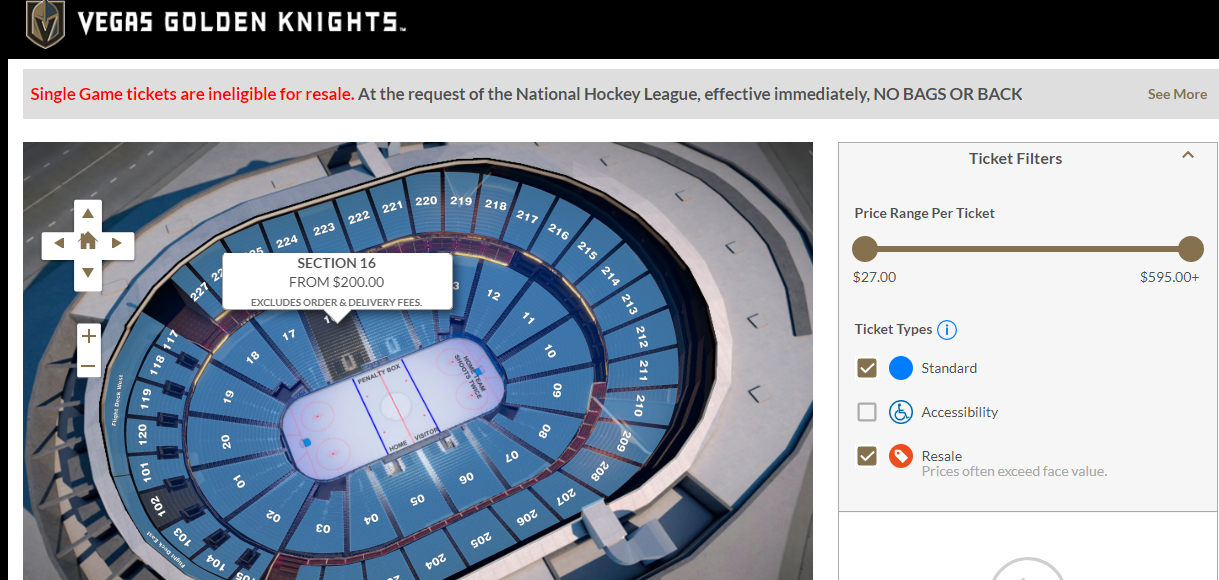The image size is (1219, 580).
Task: Select section 219 on the arena map
Action: point(461,201)
